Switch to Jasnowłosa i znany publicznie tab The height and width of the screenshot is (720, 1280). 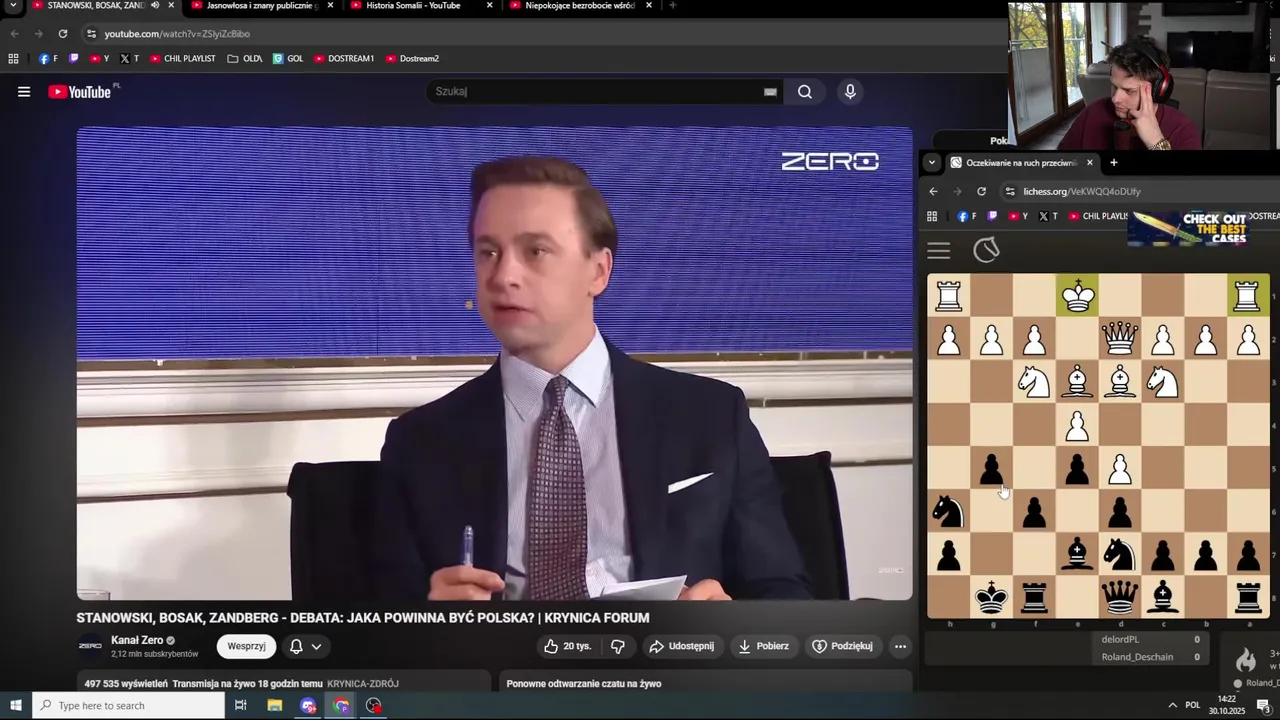[x=262, y=6]
